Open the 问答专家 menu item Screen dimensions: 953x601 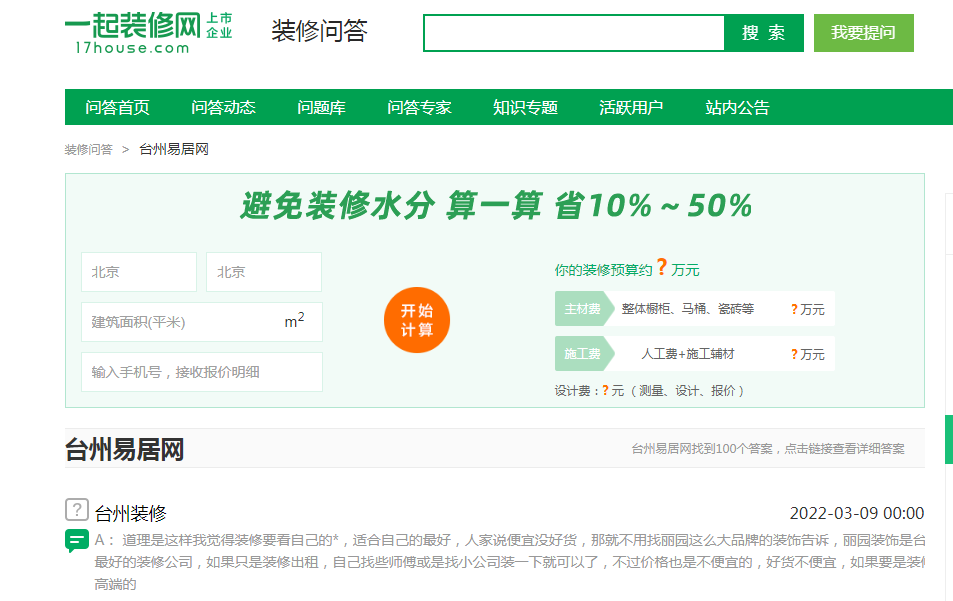(x=419, y=108)
